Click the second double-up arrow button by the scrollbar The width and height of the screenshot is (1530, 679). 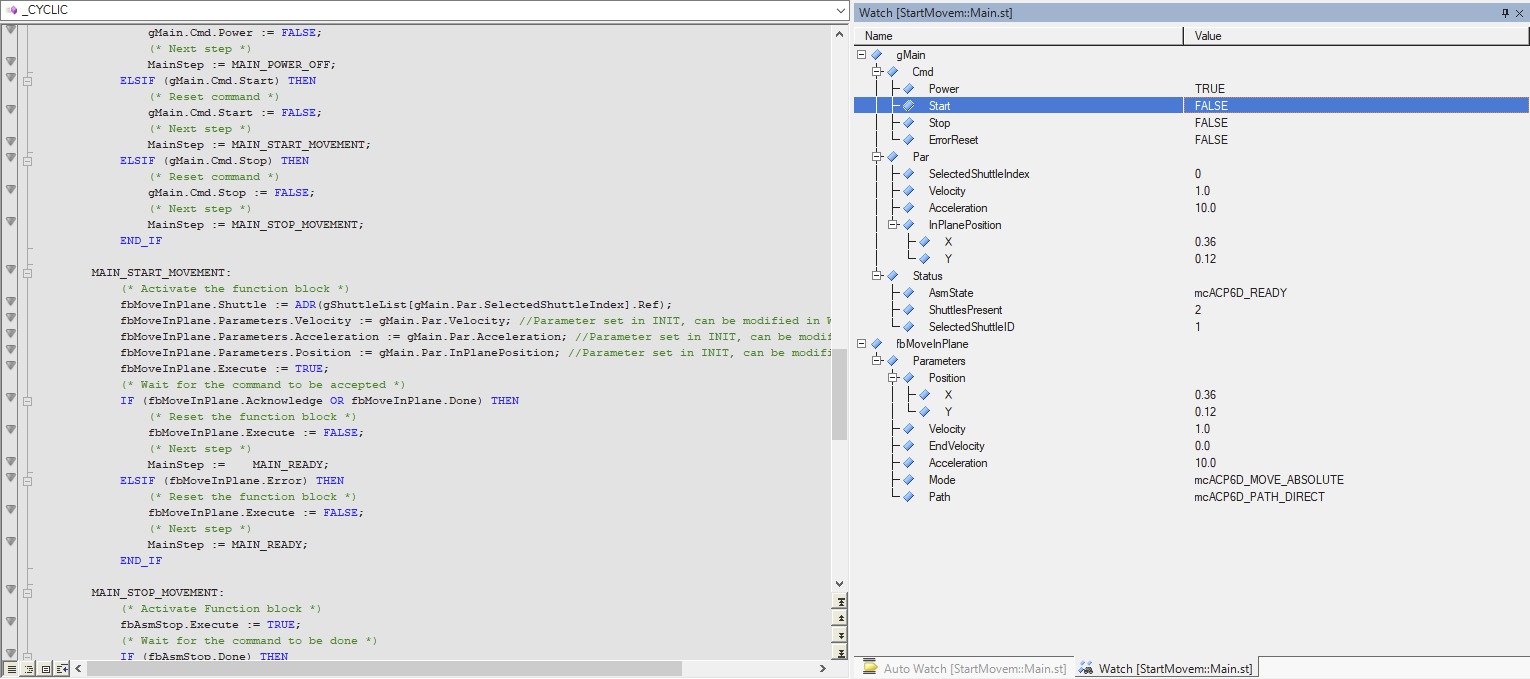tap(841, 619)
